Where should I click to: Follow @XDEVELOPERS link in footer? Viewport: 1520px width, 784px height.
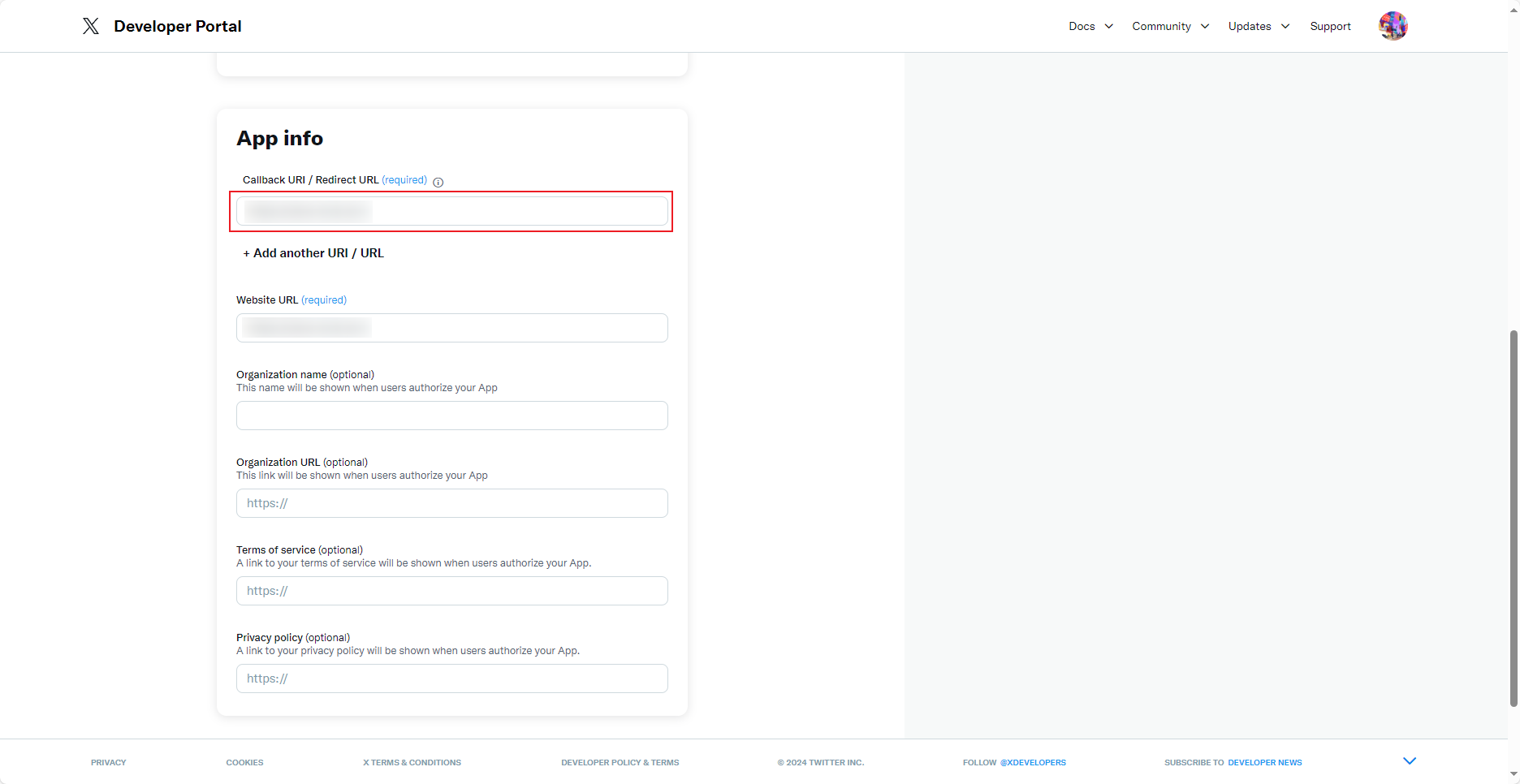pyautogui.click(x=1033, y=762)
